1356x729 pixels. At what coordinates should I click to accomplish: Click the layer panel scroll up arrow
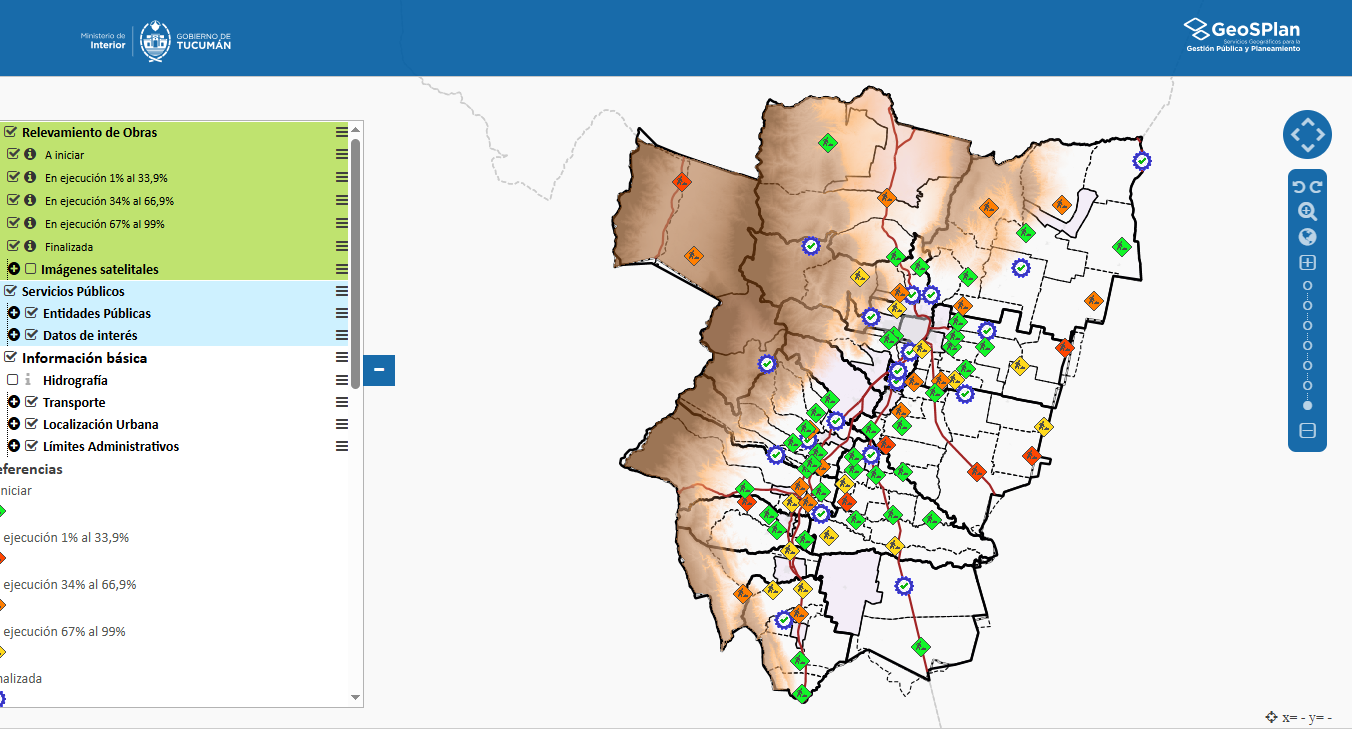[x=355, y=129]
